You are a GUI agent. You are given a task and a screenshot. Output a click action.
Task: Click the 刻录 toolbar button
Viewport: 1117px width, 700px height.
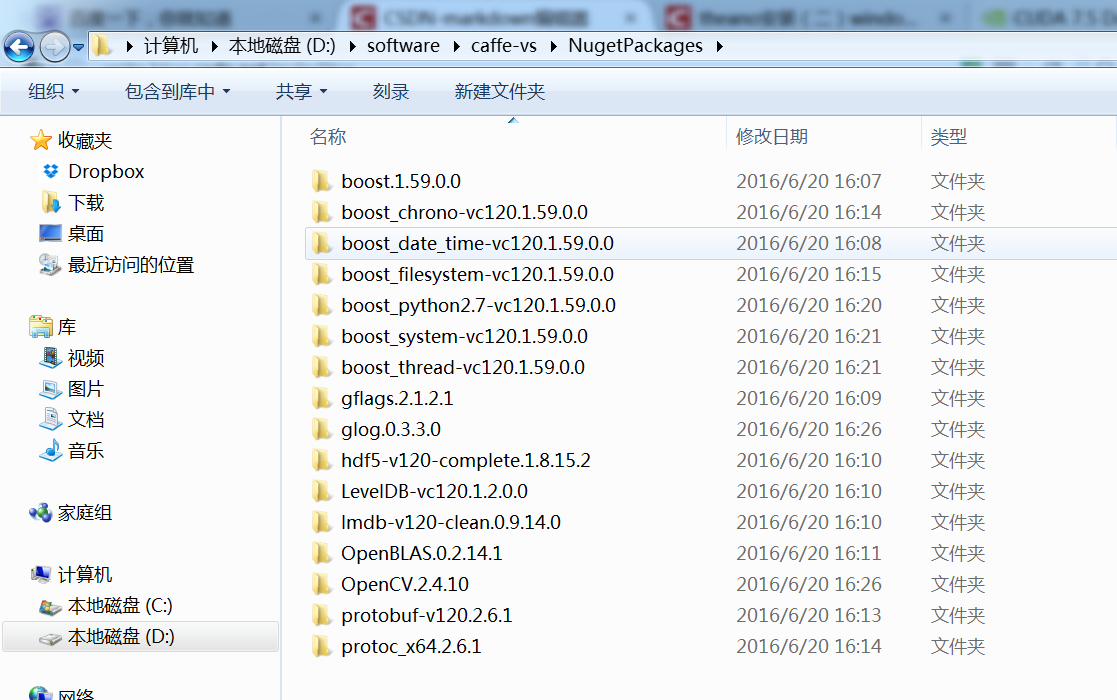pos(391,92)
